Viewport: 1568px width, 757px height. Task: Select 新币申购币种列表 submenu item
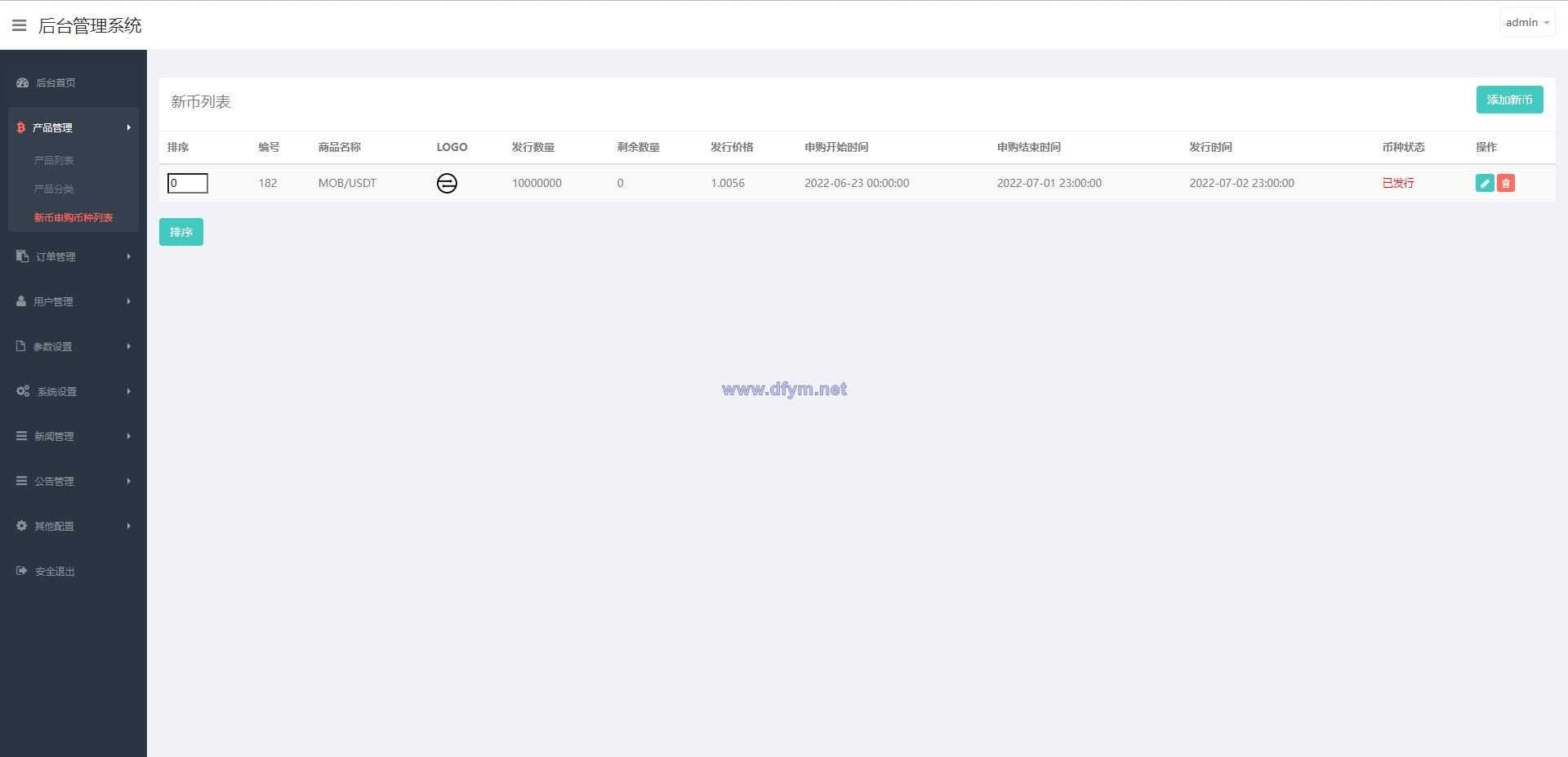[x=73, y=217]
